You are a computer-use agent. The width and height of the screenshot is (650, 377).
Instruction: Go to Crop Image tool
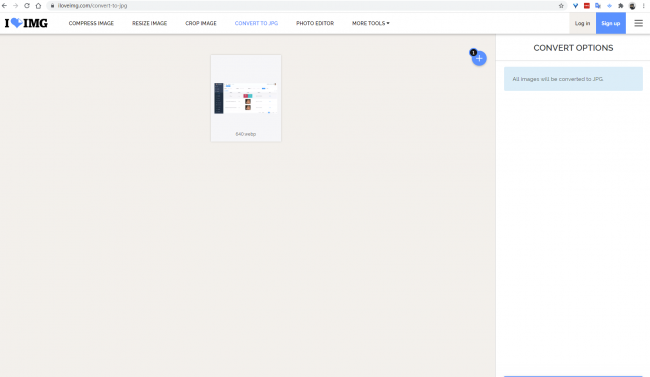[x=201, y=23]
